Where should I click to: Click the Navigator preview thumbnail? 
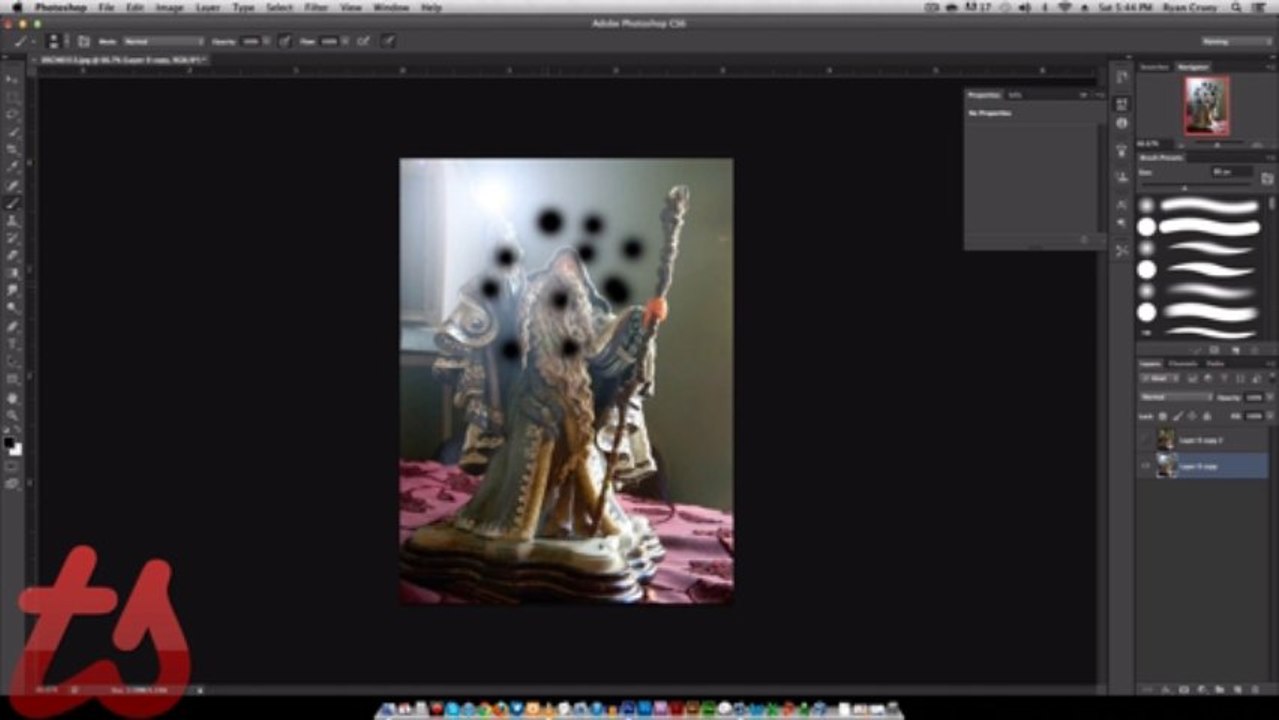click(x=1207, y=106)
